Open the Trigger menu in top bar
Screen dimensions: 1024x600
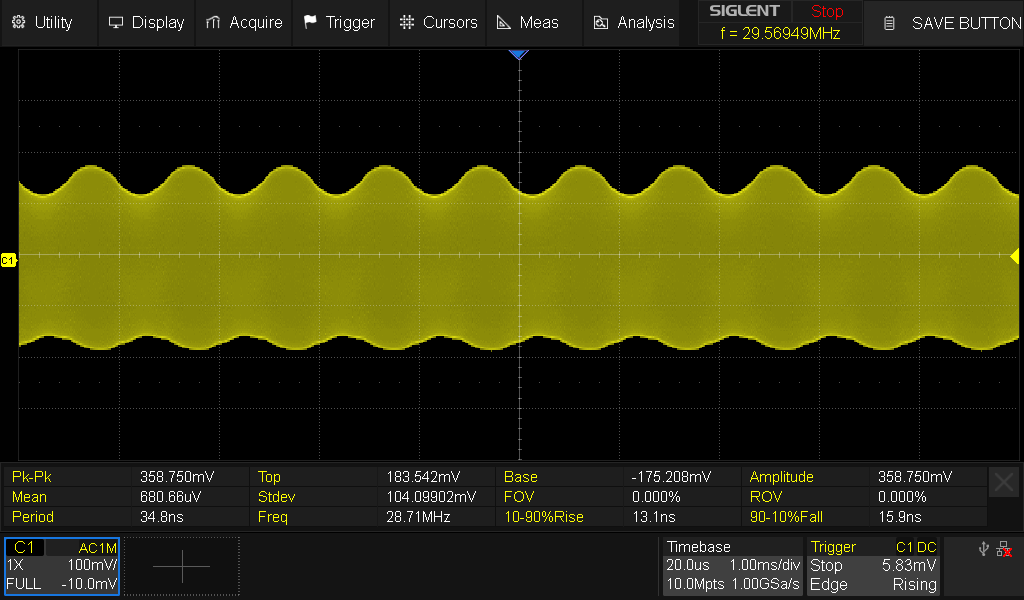point(339,22)
